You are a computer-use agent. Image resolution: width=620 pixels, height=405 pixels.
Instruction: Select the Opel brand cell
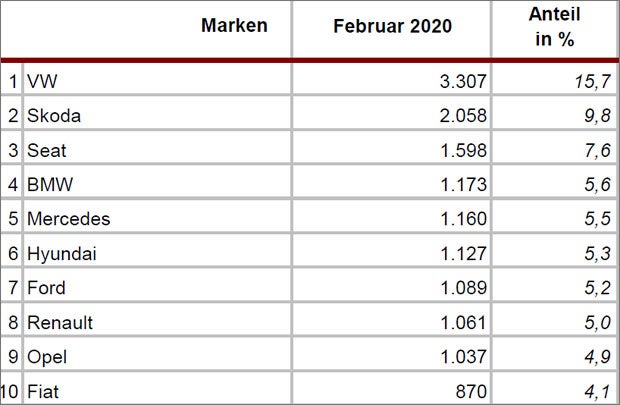47,357
